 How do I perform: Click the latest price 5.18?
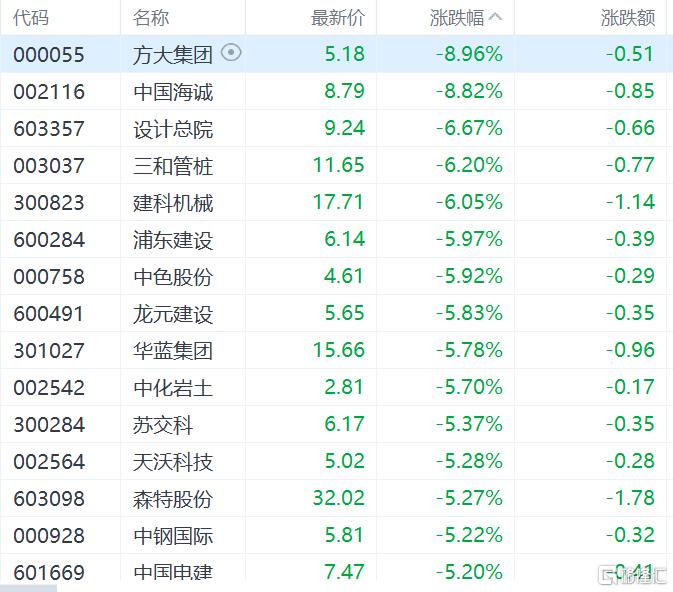pos(344,54)
